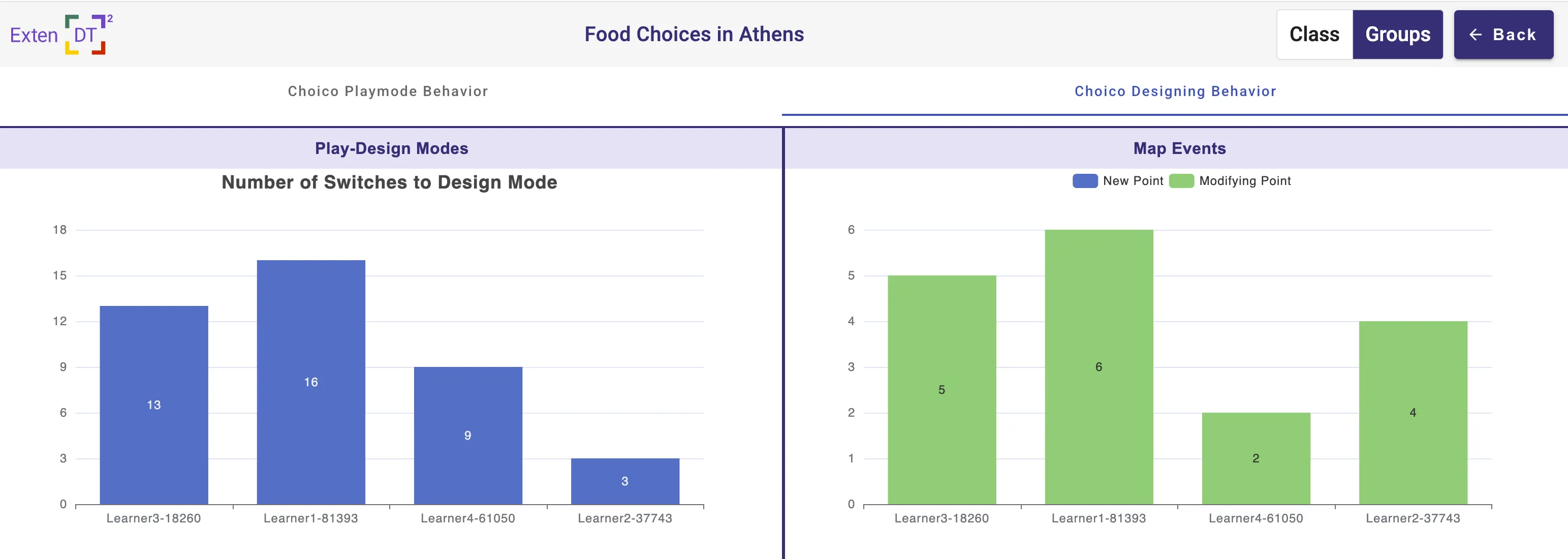The width and height of the screenshot is (1568, 559).
Task: Select the Choico Designing Behavior tab
Action: coord(1175,91)
